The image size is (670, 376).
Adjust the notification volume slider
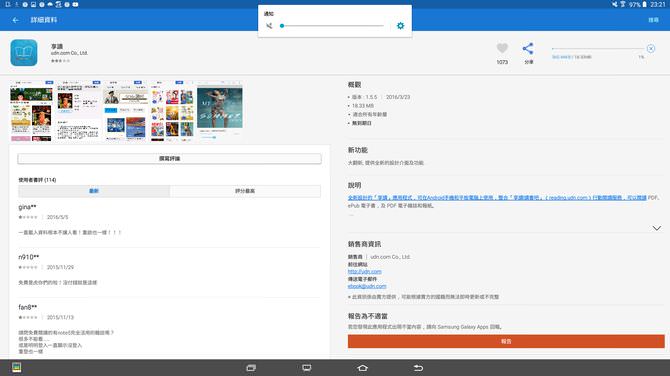coord(332,26)
